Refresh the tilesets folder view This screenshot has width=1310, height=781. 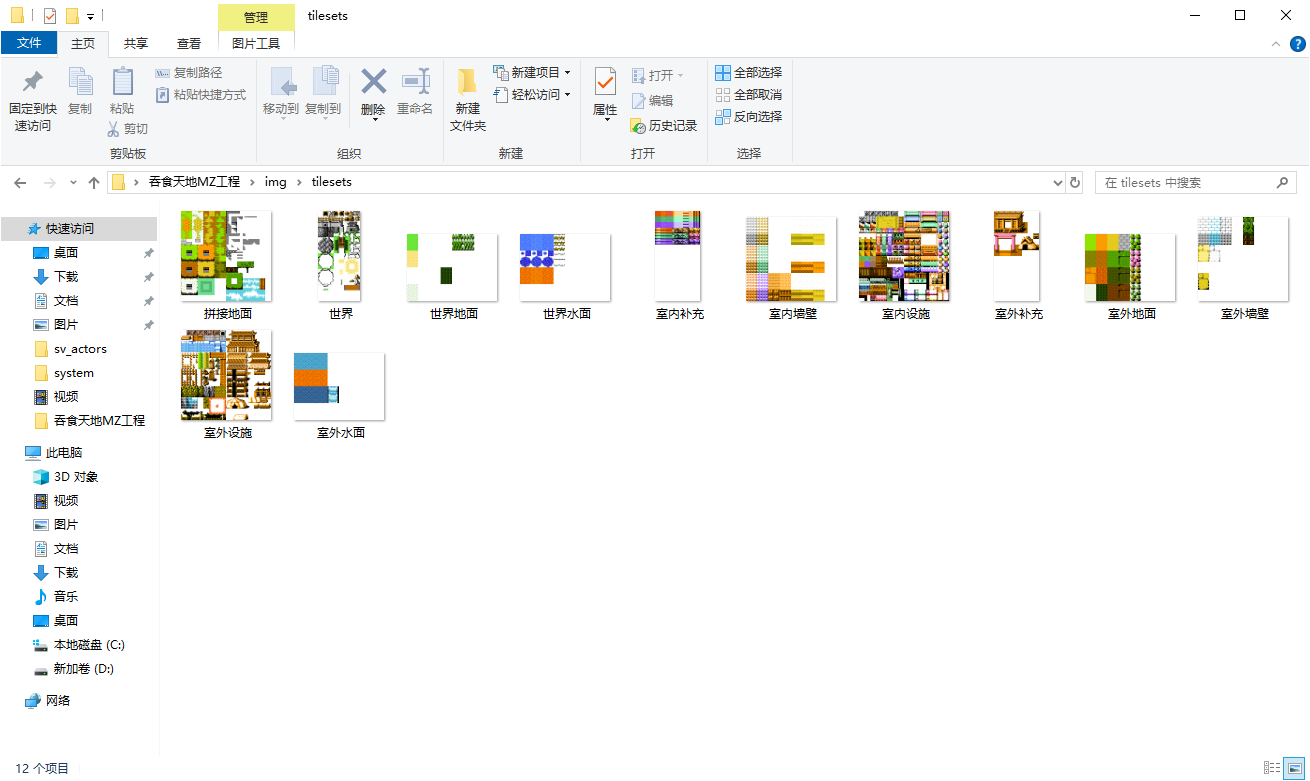point(1075,183)
